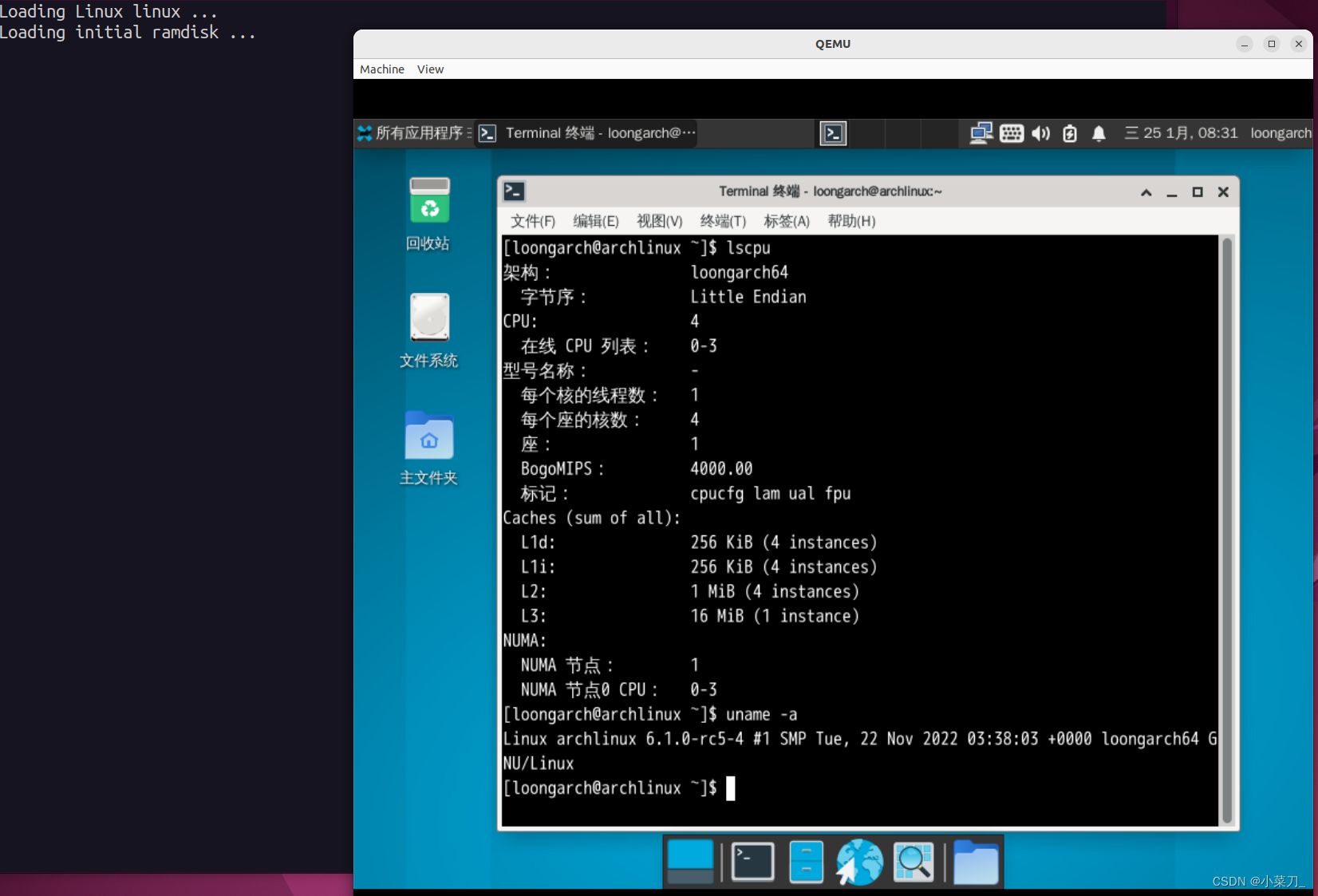Viewport: 1318px width, 896px height.
Task: Click the Terminal vertical scrollbar
Action: pos(1227,531)
